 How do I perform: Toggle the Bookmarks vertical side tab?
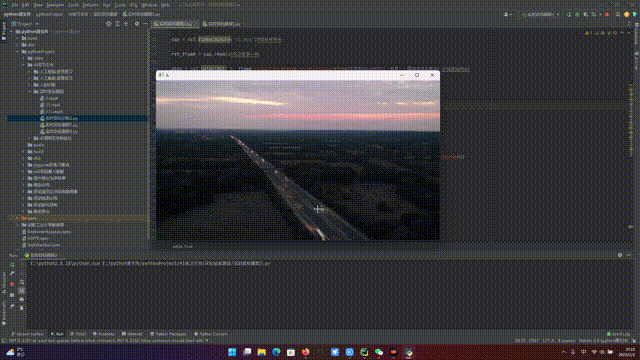[x=3, y=313]
